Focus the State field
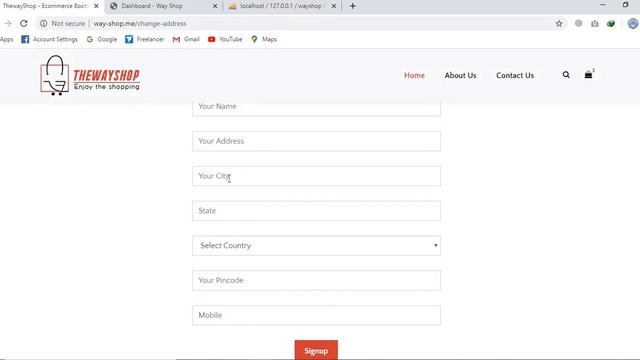Viewport: 640px width, 360px height. (x=316, y=211)
